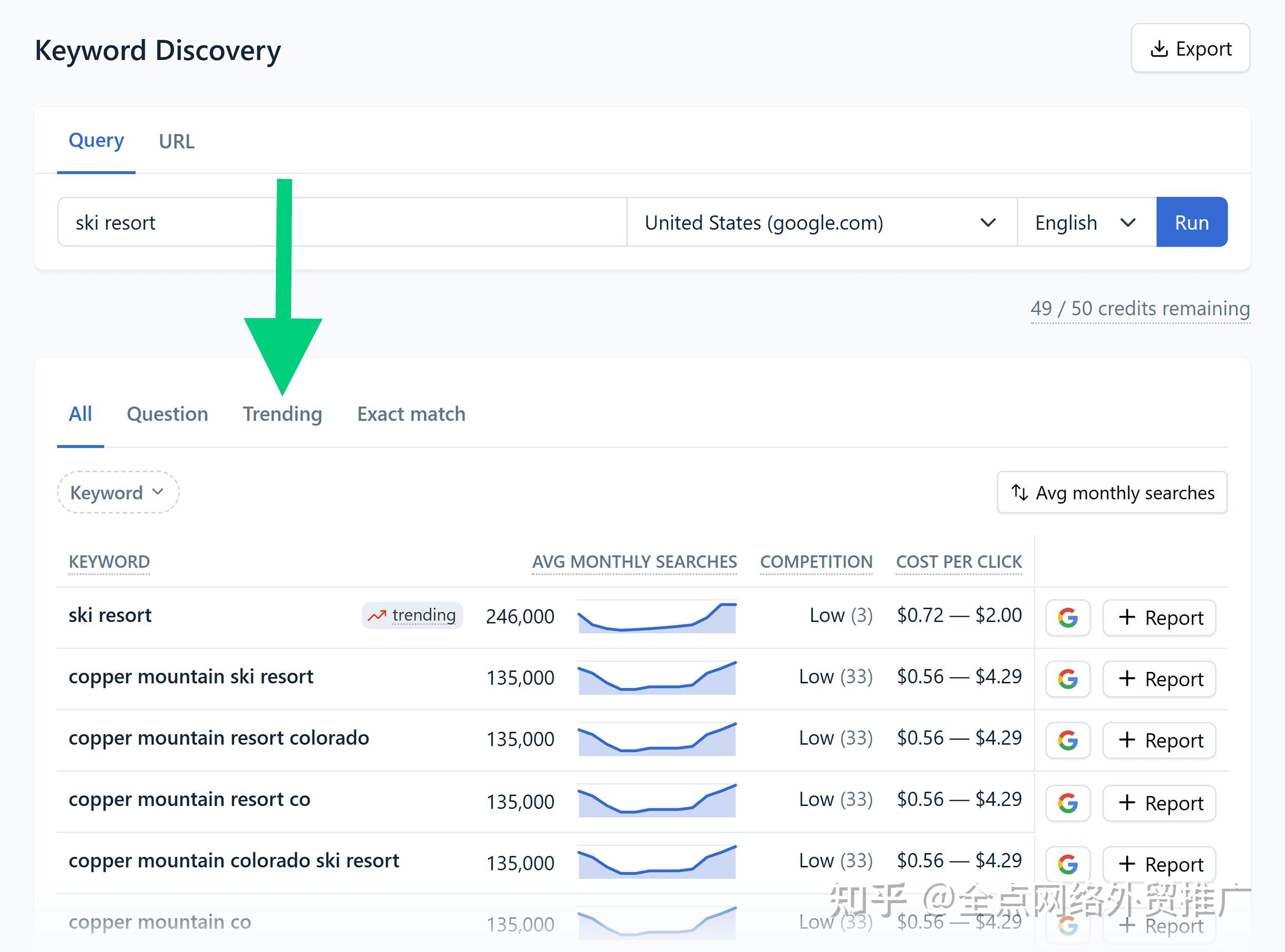Click the 'copper mountain ski resort' sparkline chart
The width and height of the screenshot is (1285, 952).
tap(657, 678)
